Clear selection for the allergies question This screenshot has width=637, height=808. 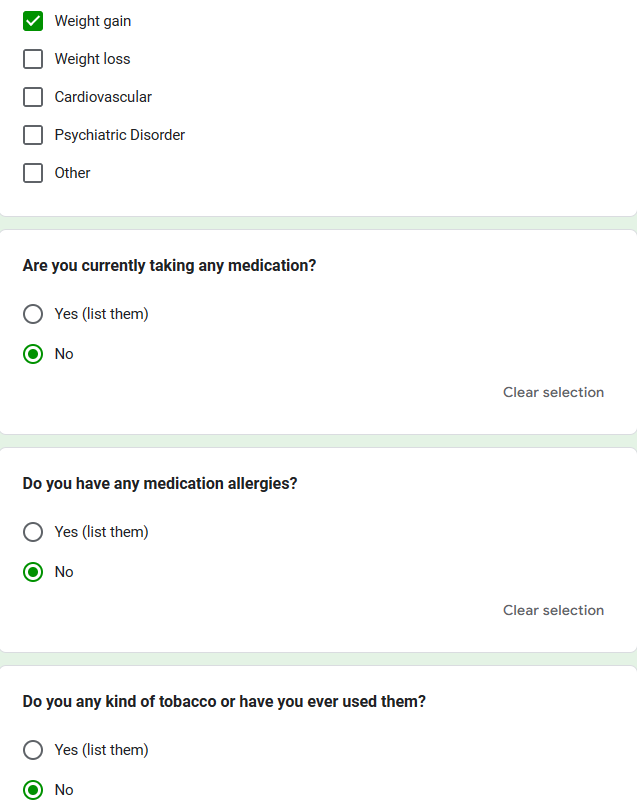pos(553,610)
